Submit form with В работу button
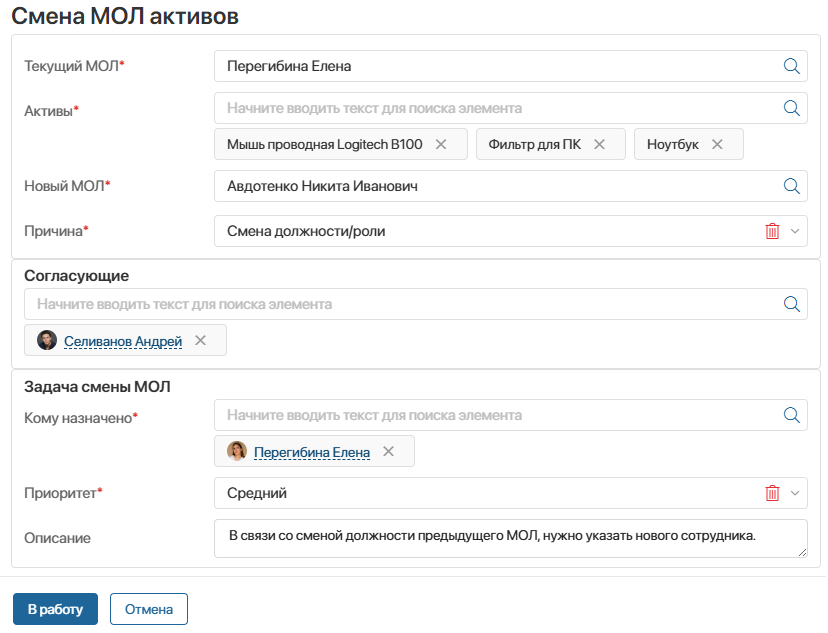This screenshot has width=828, height=633. (55, 609)
